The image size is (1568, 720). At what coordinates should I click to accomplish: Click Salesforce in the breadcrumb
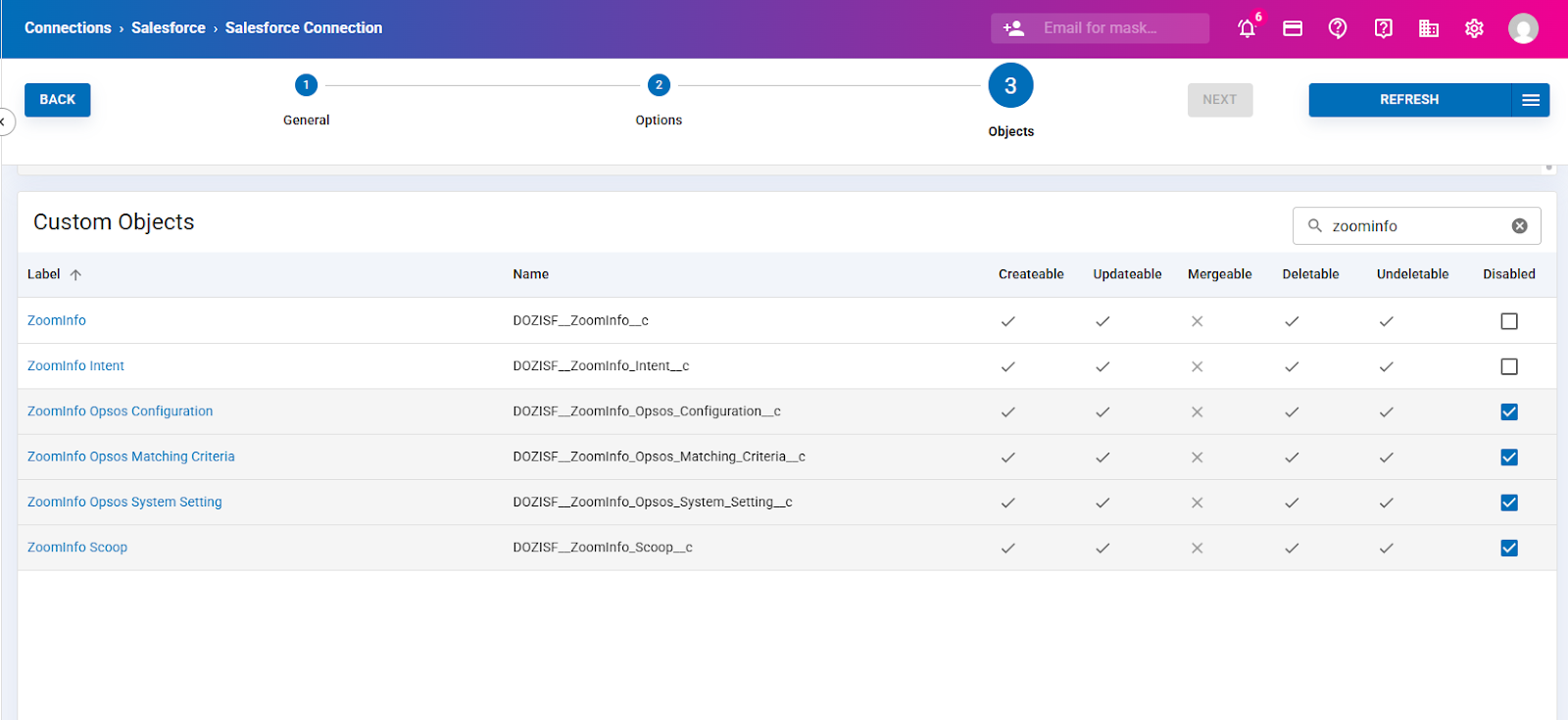169,28
